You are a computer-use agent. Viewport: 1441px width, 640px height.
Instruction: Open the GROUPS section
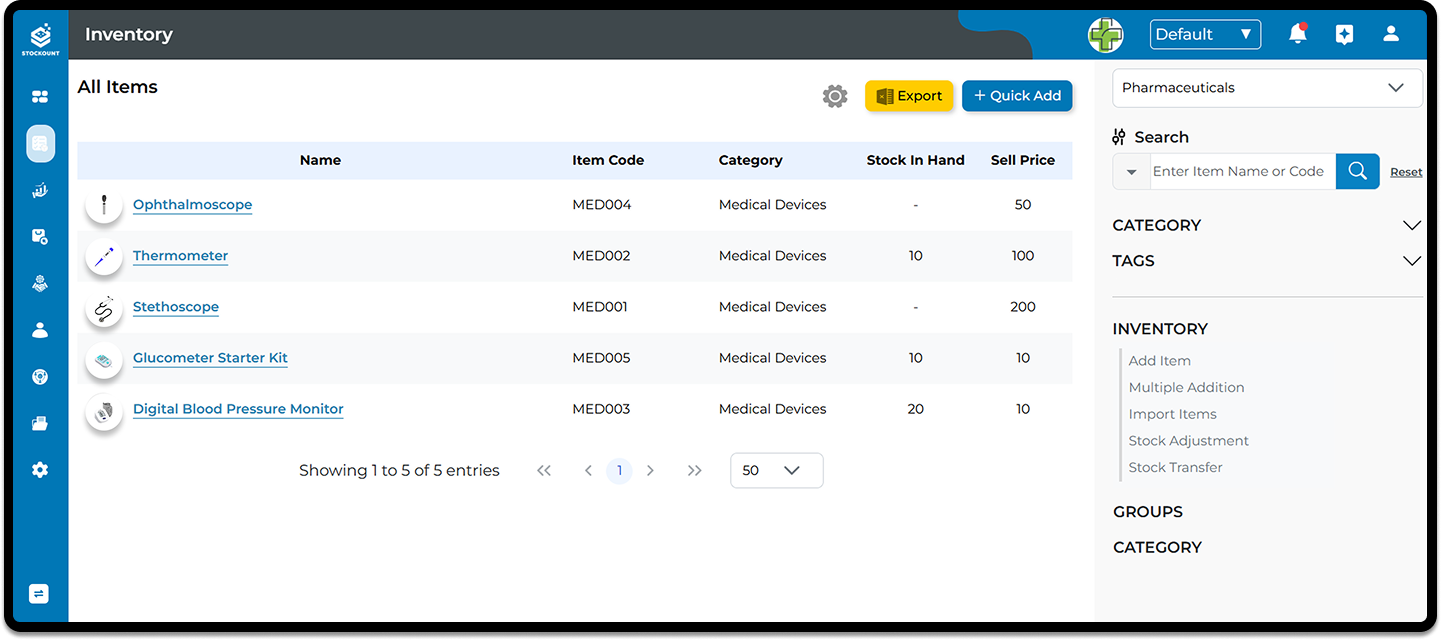[x=1147, y=512]
